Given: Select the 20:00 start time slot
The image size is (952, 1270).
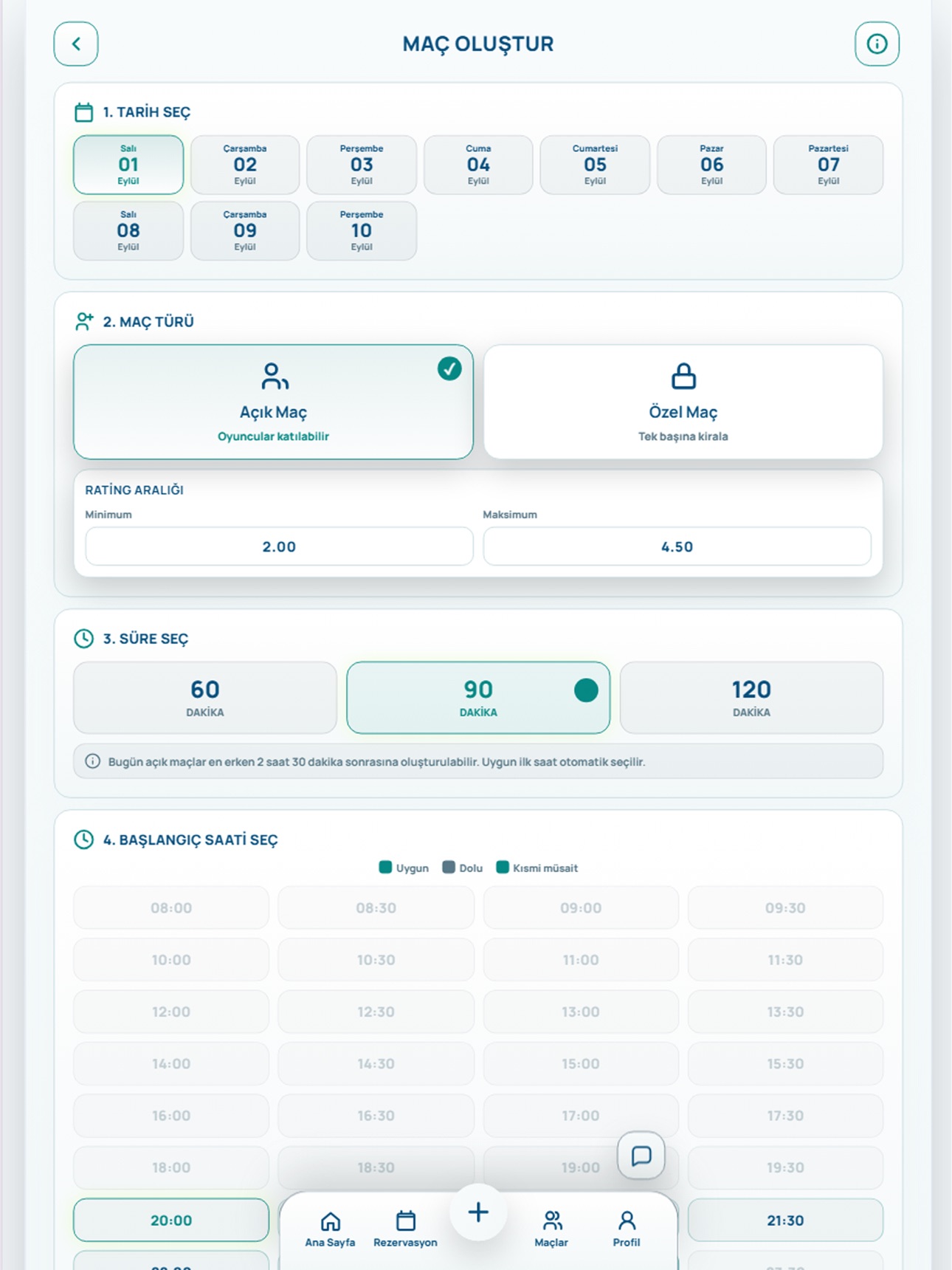Looking at the screenshot, I should [x=171, y=1221].
